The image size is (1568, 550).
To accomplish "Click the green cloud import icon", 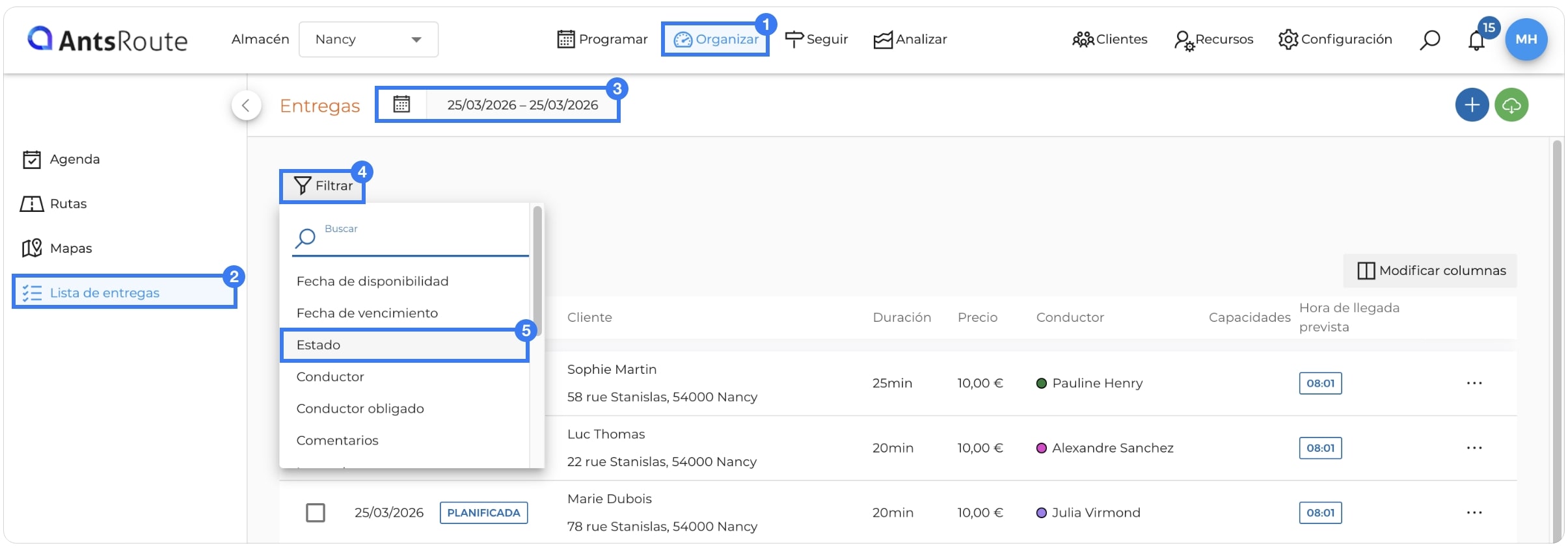I will [x=1511, y=105].
